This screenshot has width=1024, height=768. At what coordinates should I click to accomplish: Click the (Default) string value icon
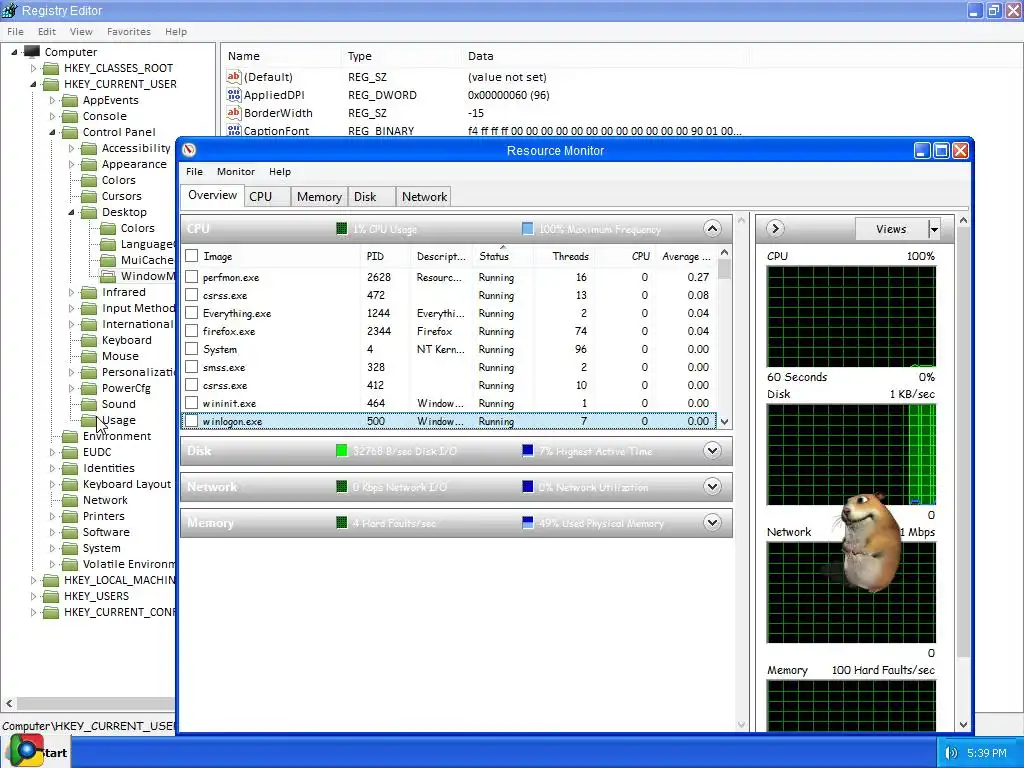[234, 76]
